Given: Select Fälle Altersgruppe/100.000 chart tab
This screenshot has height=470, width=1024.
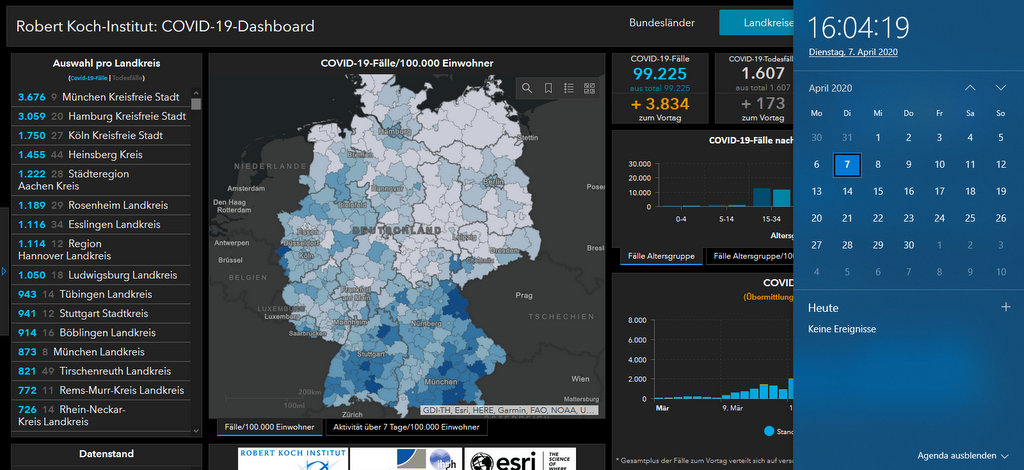Looking at the screenshot, I should tap(750, 257).
